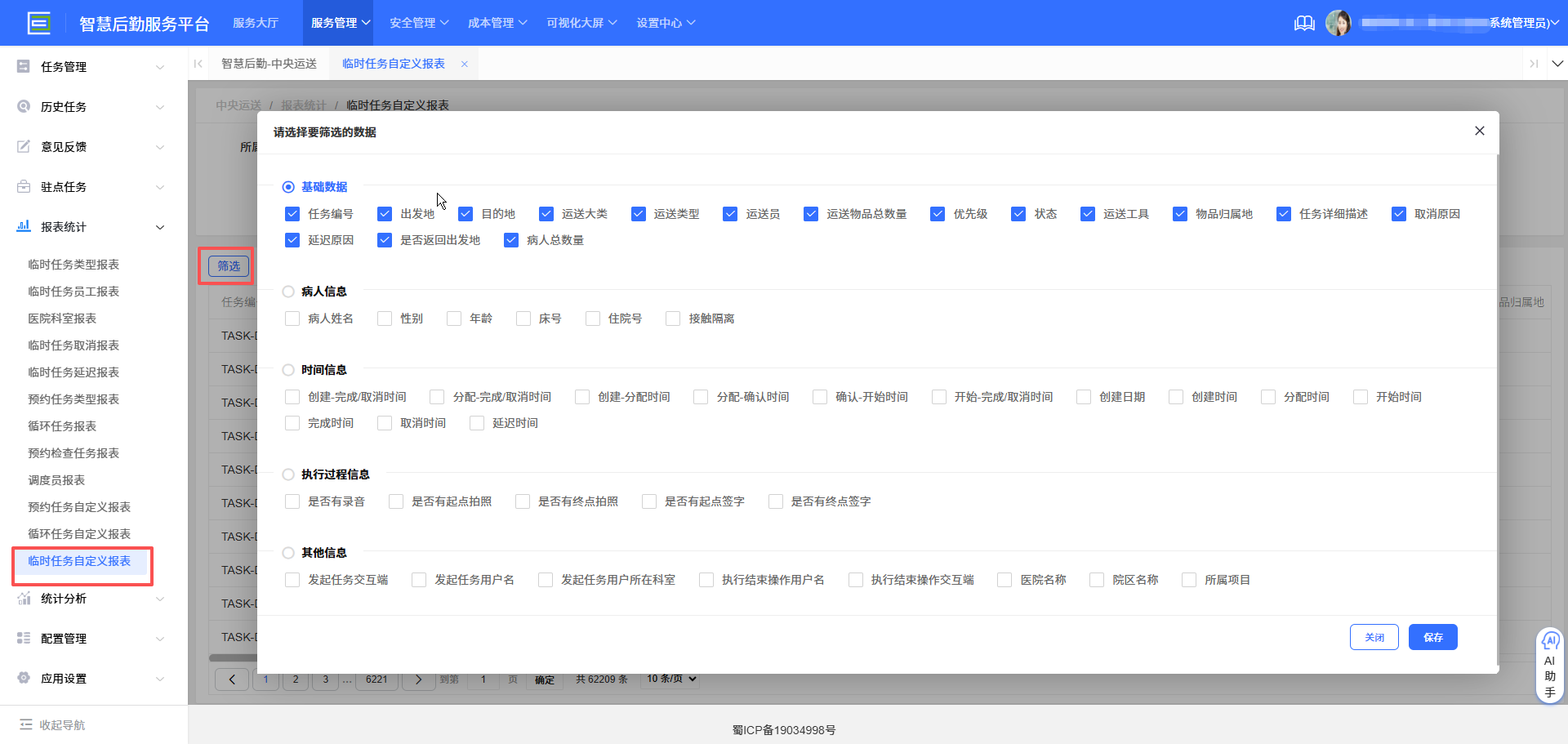Screen dimensions: 1568x744
Task: Uncheck the 任务编号 checkbox
Action: click(x=292, y=213)
